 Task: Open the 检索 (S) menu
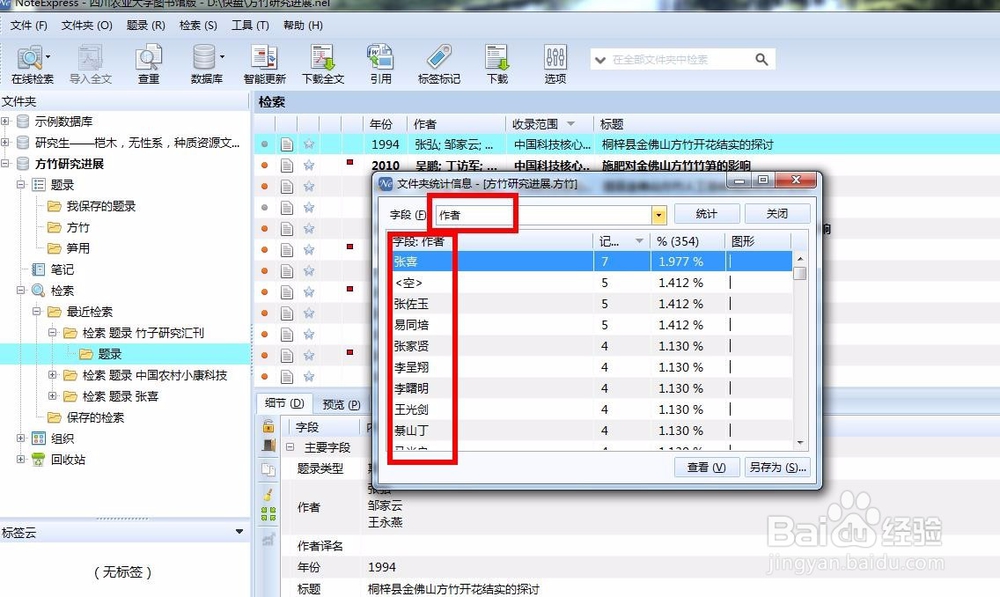pos(198,26)
